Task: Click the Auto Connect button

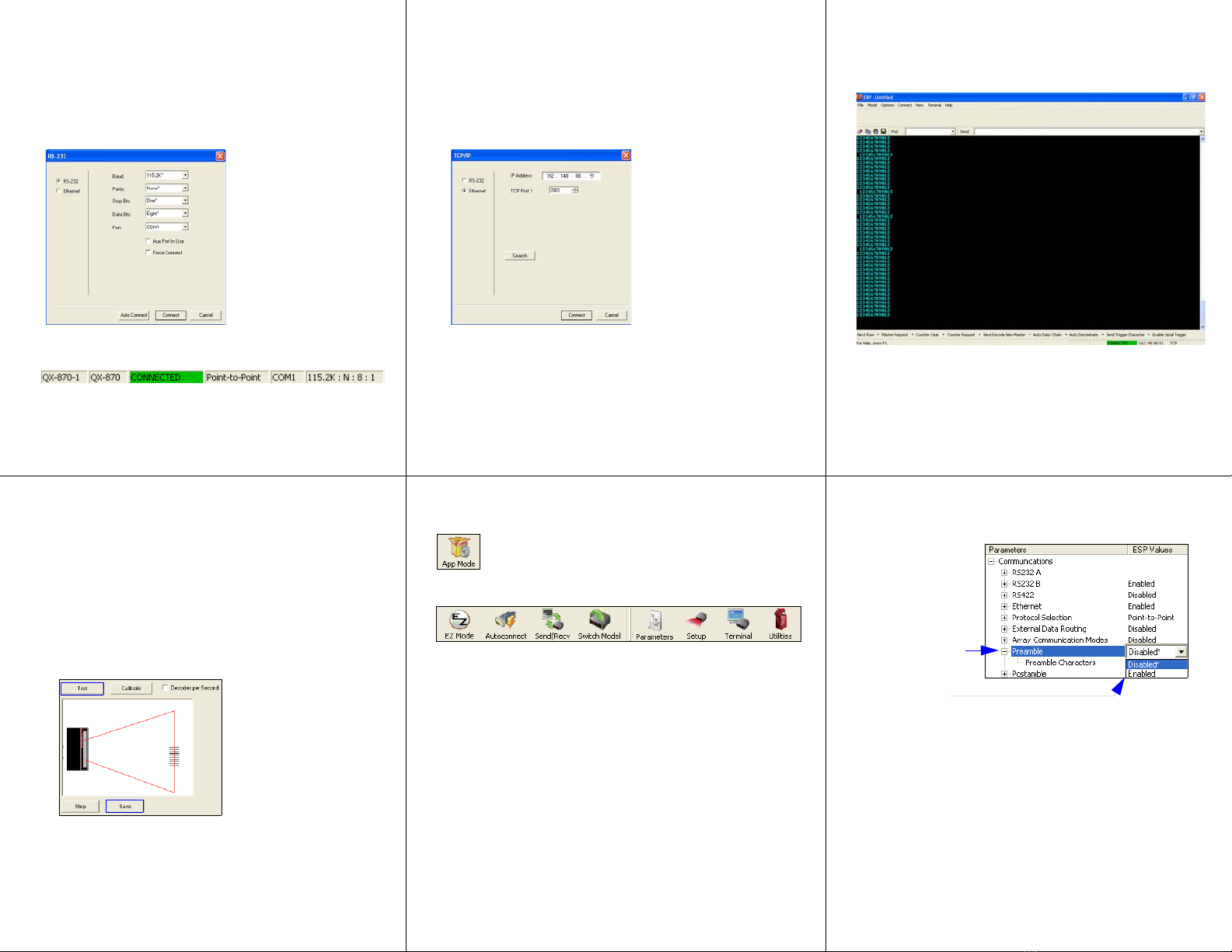Action: click(x=134, y=316)
